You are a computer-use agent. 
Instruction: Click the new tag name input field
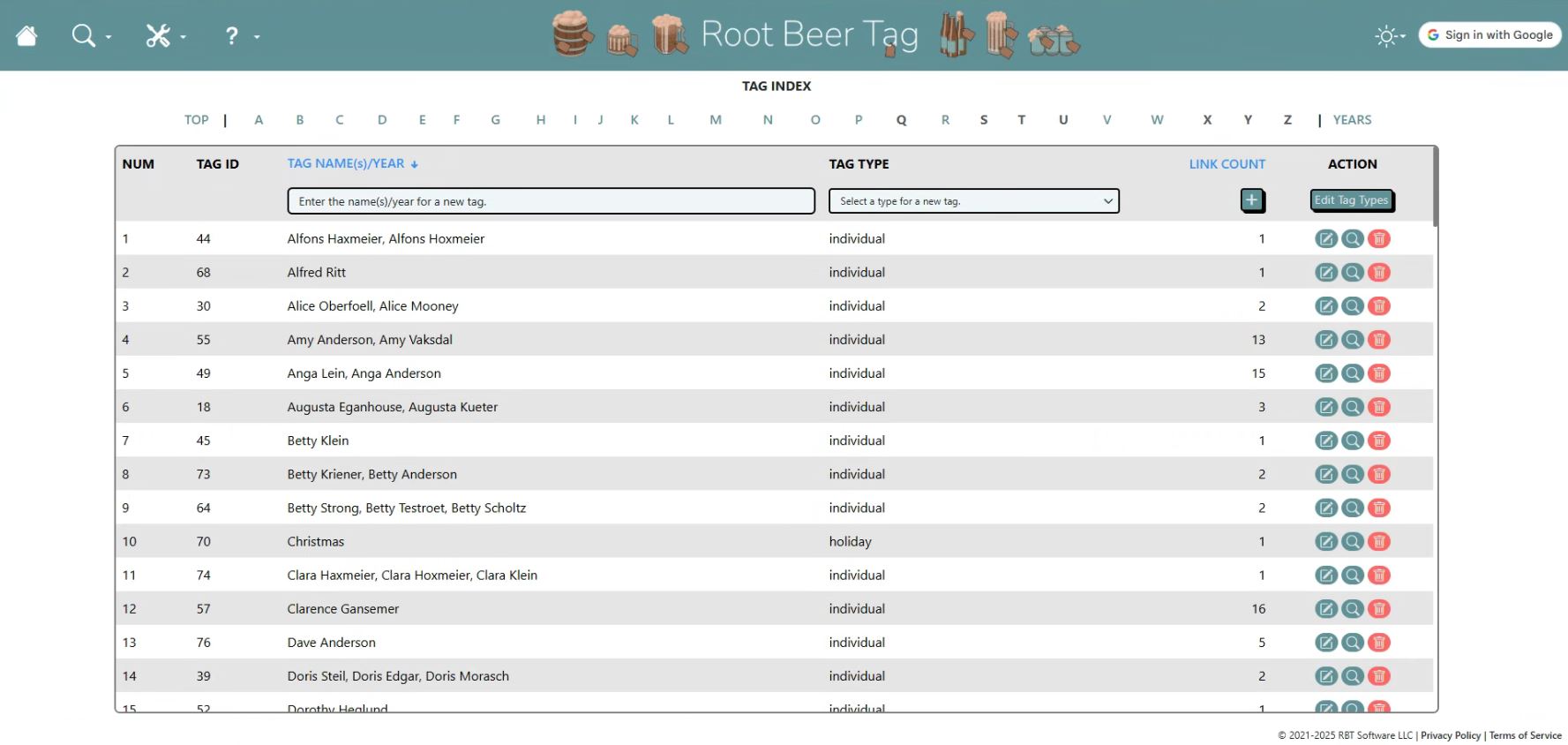(551, 201)
